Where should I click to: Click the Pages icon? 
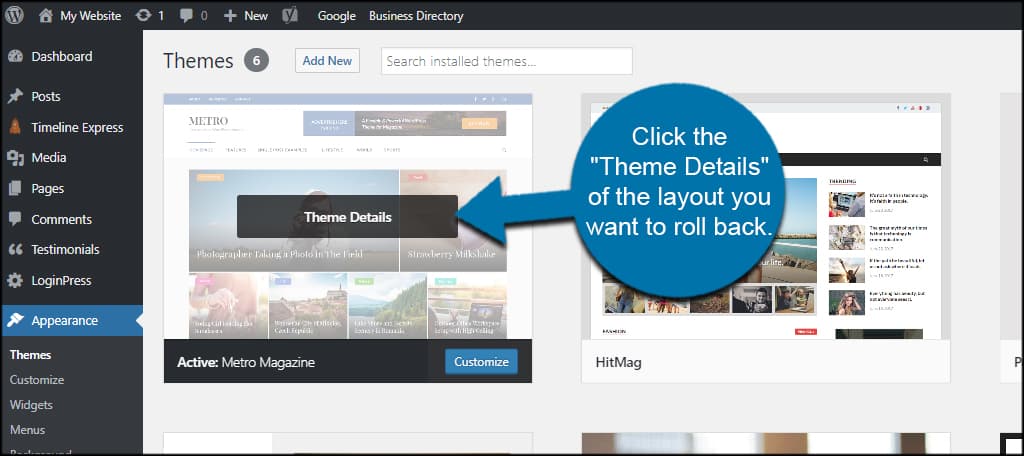15,189
